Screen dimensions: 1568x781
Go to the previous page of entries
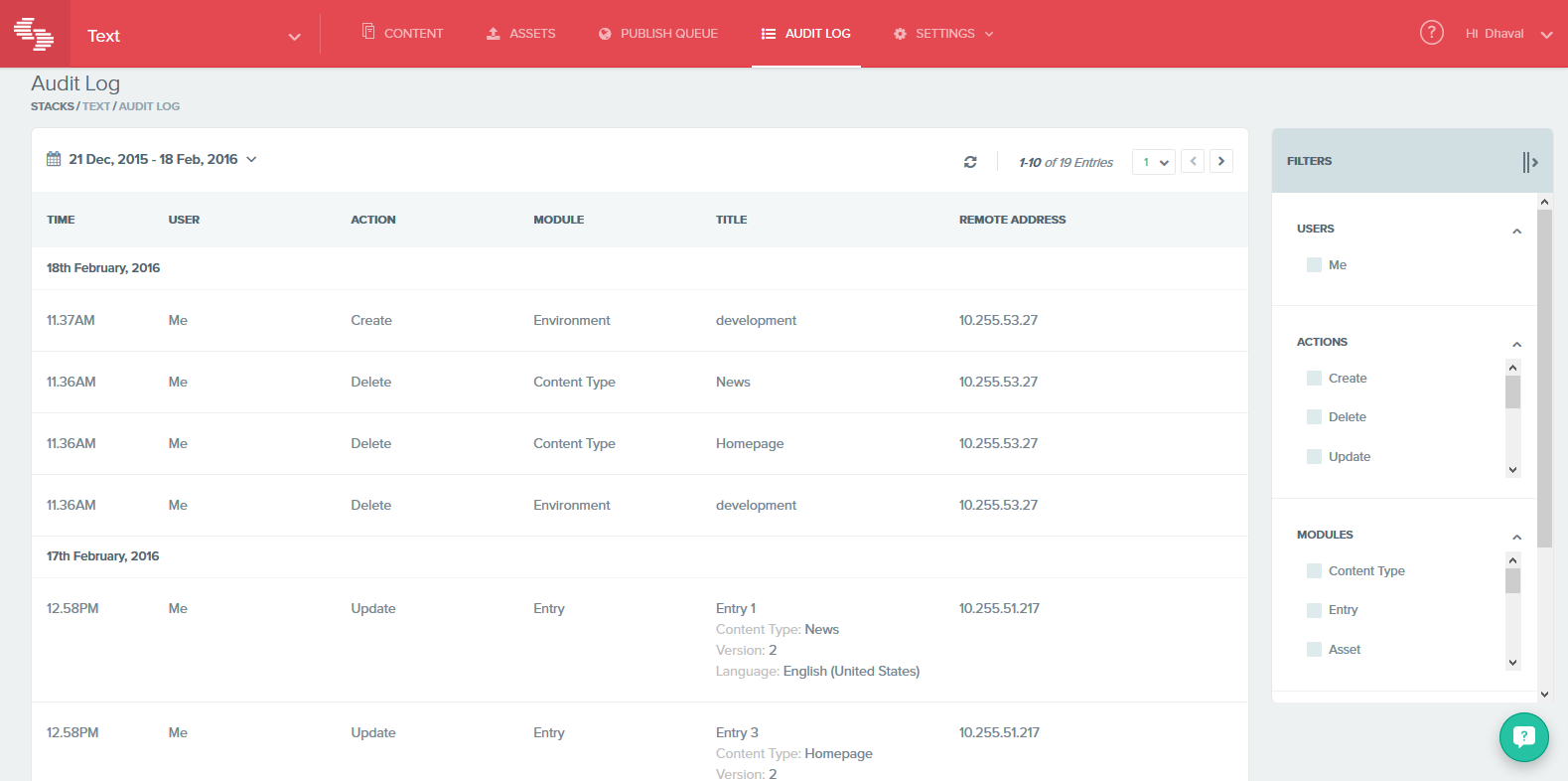coord(1193,161)
